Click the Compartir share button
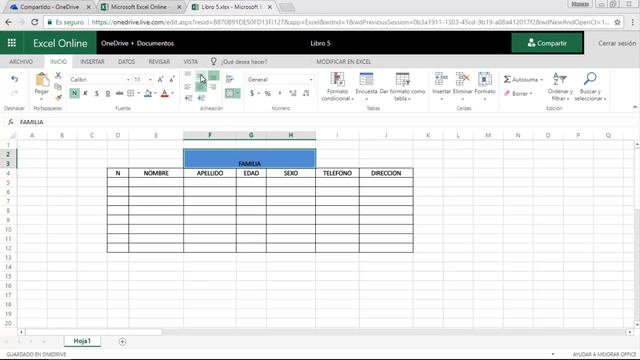The height and width of the screenshot is (360, 640). pyautogui.click(x=547, y=43)
